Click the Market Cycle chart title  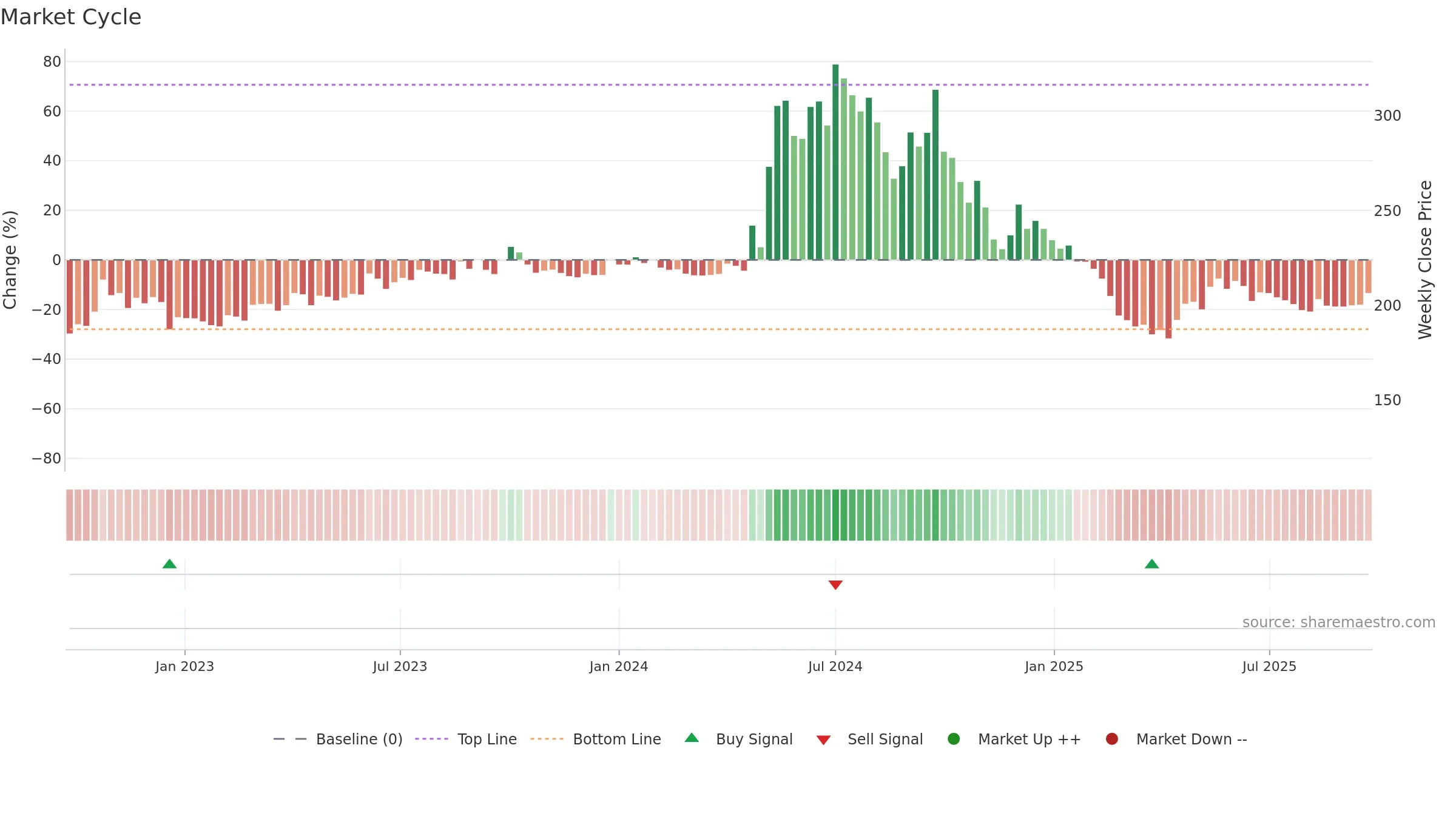pos(71,17)
